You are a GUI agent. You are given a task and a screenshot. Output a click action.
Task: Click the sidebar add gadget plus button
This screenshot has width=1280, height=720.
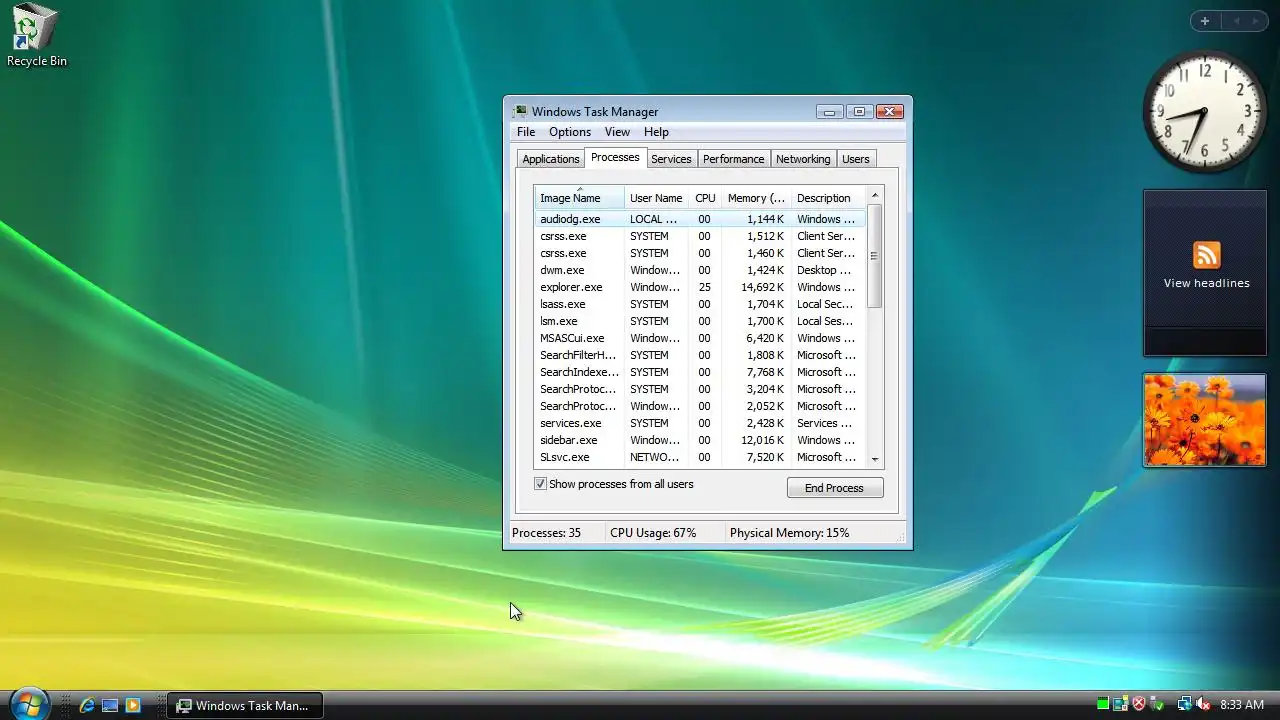(x=1205, y=21)
